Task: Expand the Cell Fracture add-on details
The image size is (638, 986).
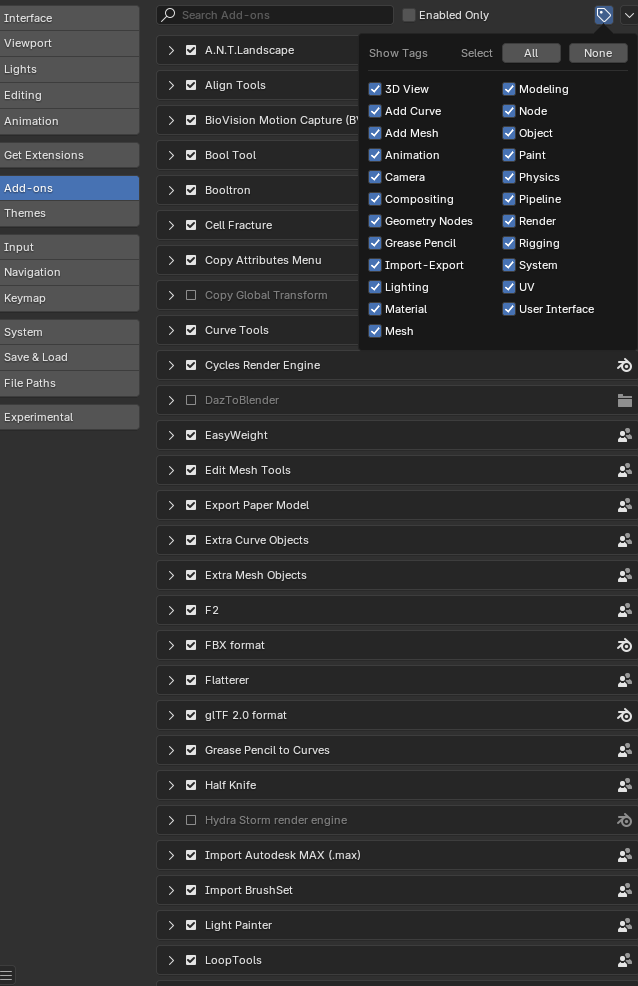Action: [171, 225]
